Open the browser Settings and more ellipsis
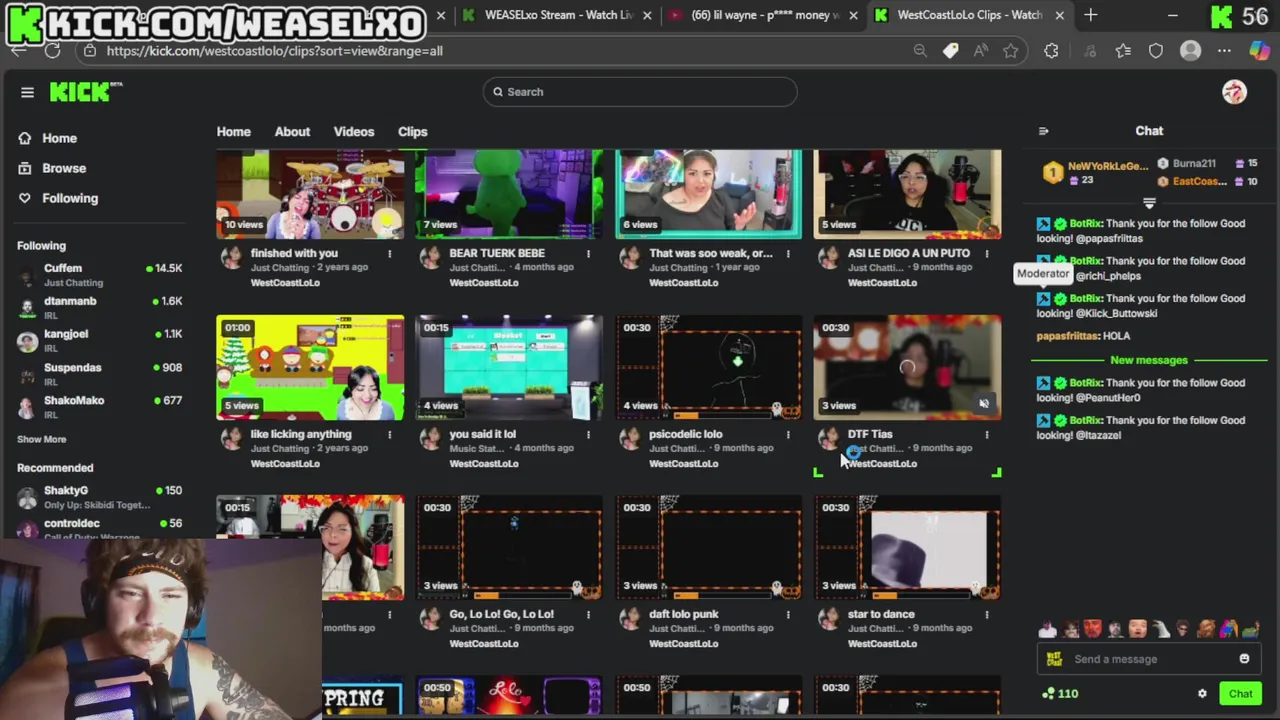 tap(1224, 51)
